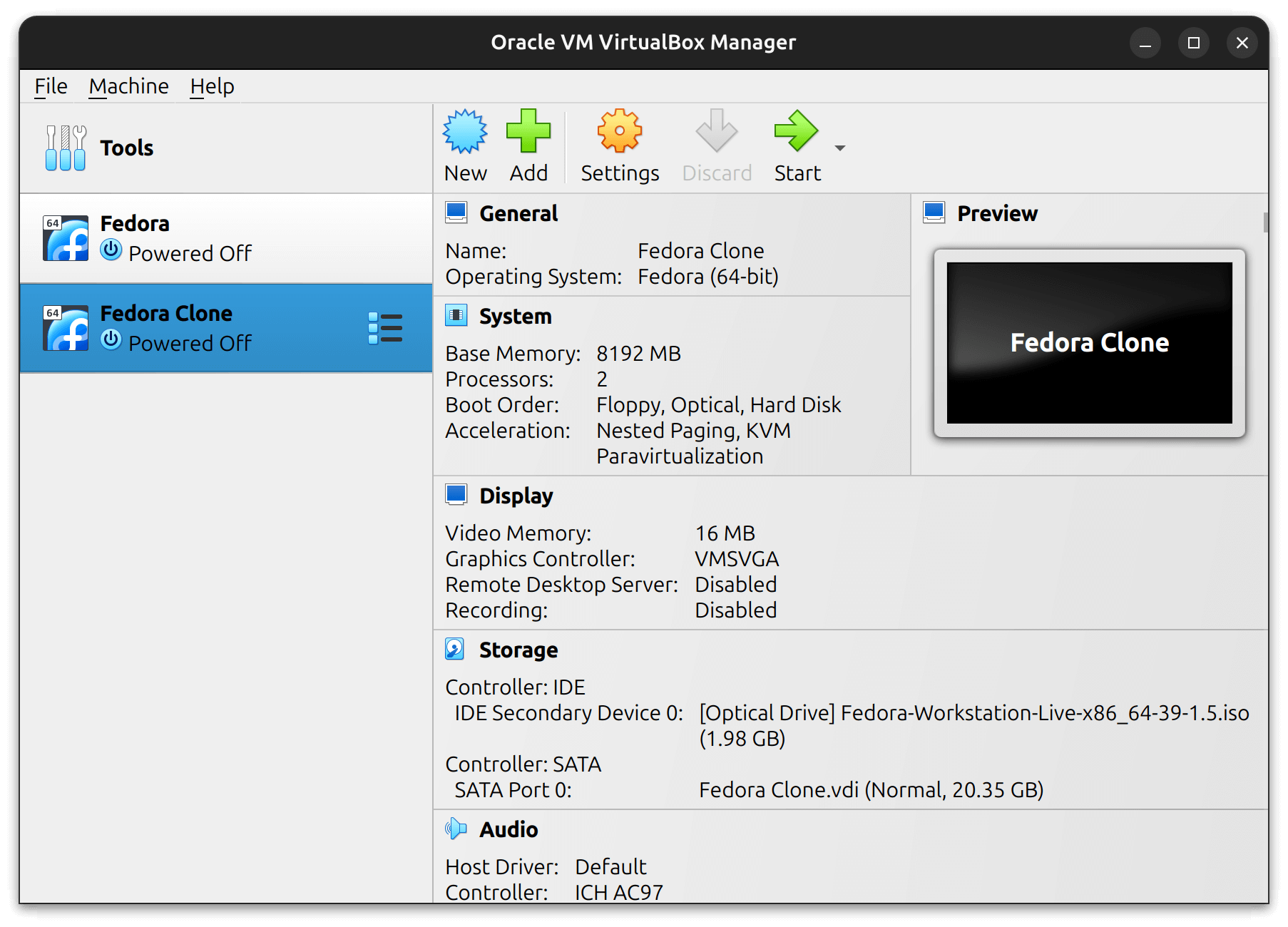
Task: Select the powered off Fedora VM entry
Action: click(x=214, y=237)
